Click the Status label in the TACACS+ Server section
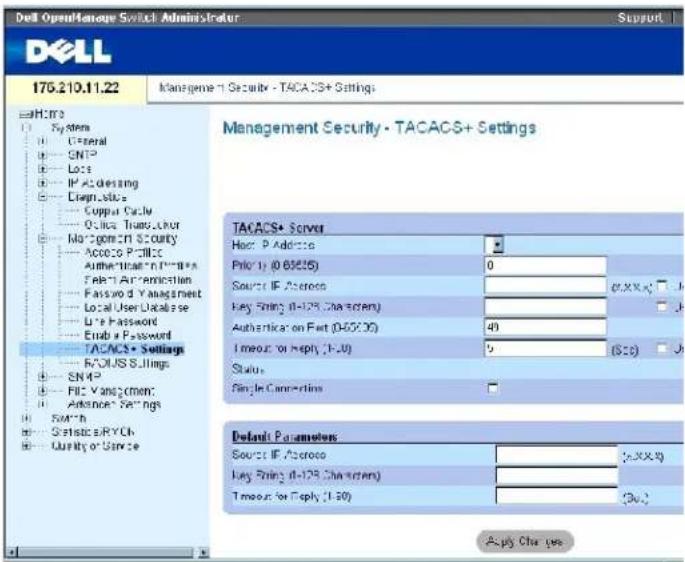Viewport: 685px width, 562px height. (x=248, y=369)
